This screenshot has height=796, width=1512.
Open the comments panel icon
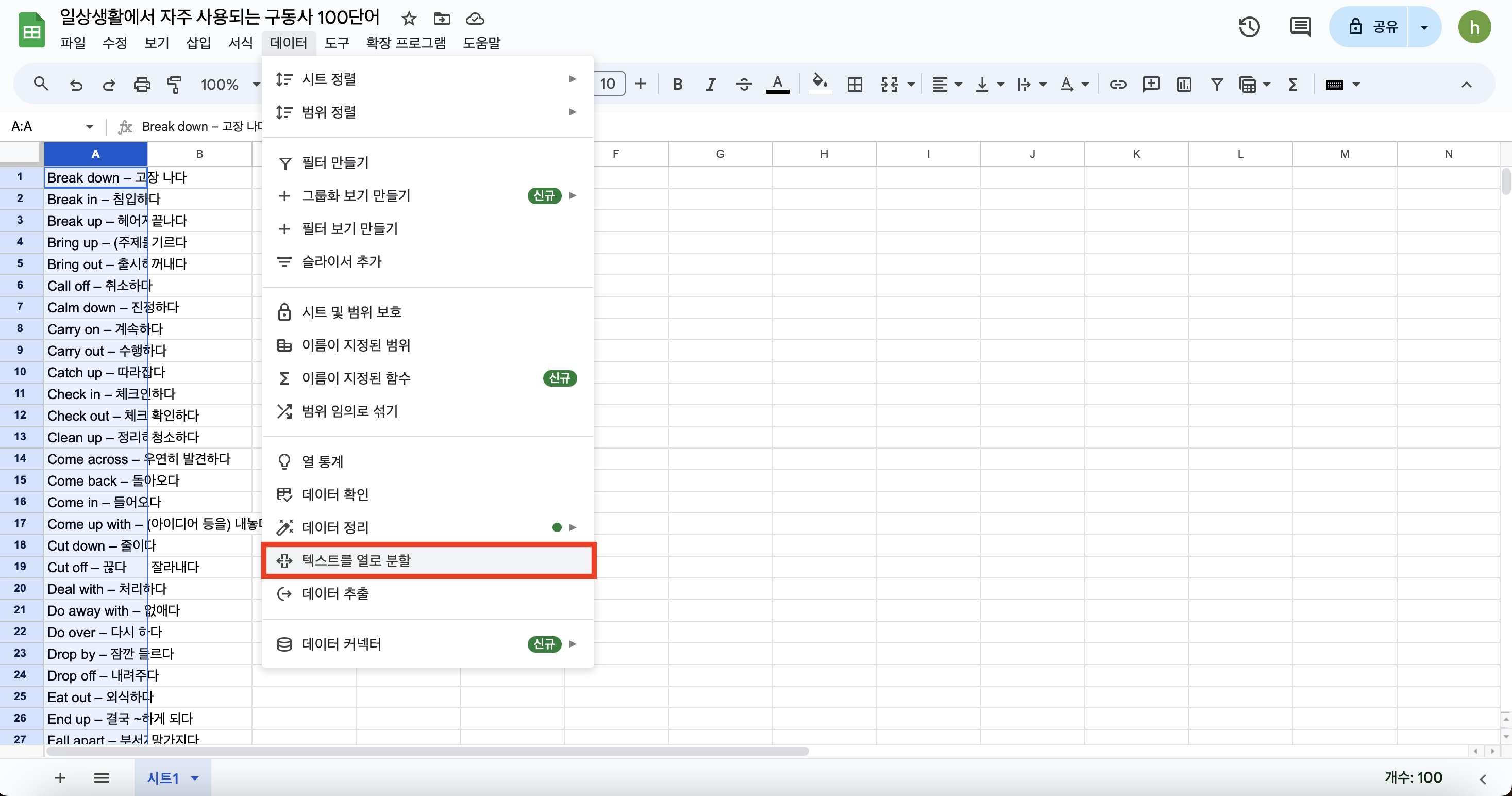click(x=1300, y=27)
